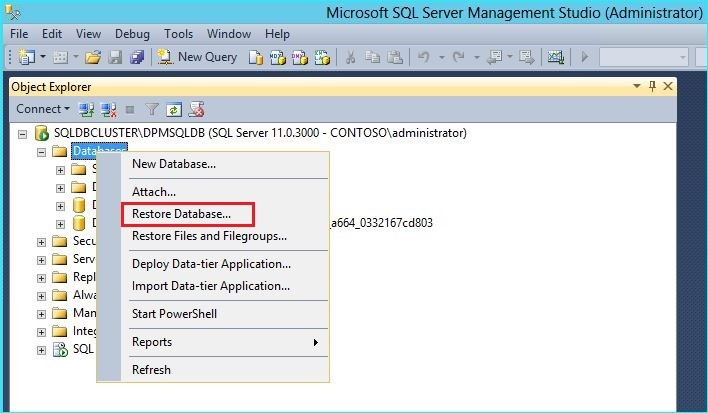Open the empty toolbar combo box
Viewport: 708px width, 413px height.
(x=643, y=57)
